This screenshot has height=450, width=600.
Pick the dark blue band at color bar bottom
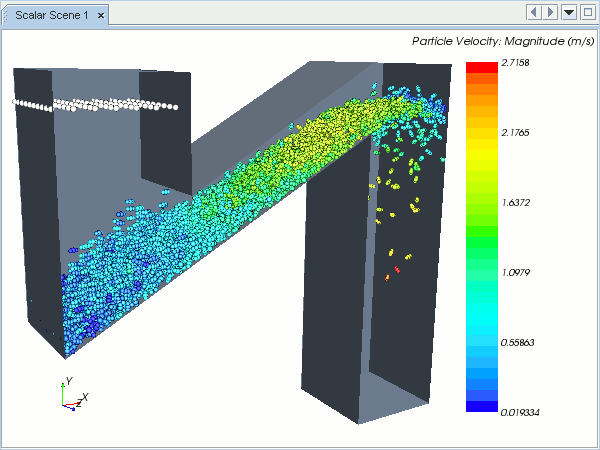point(481,405)
